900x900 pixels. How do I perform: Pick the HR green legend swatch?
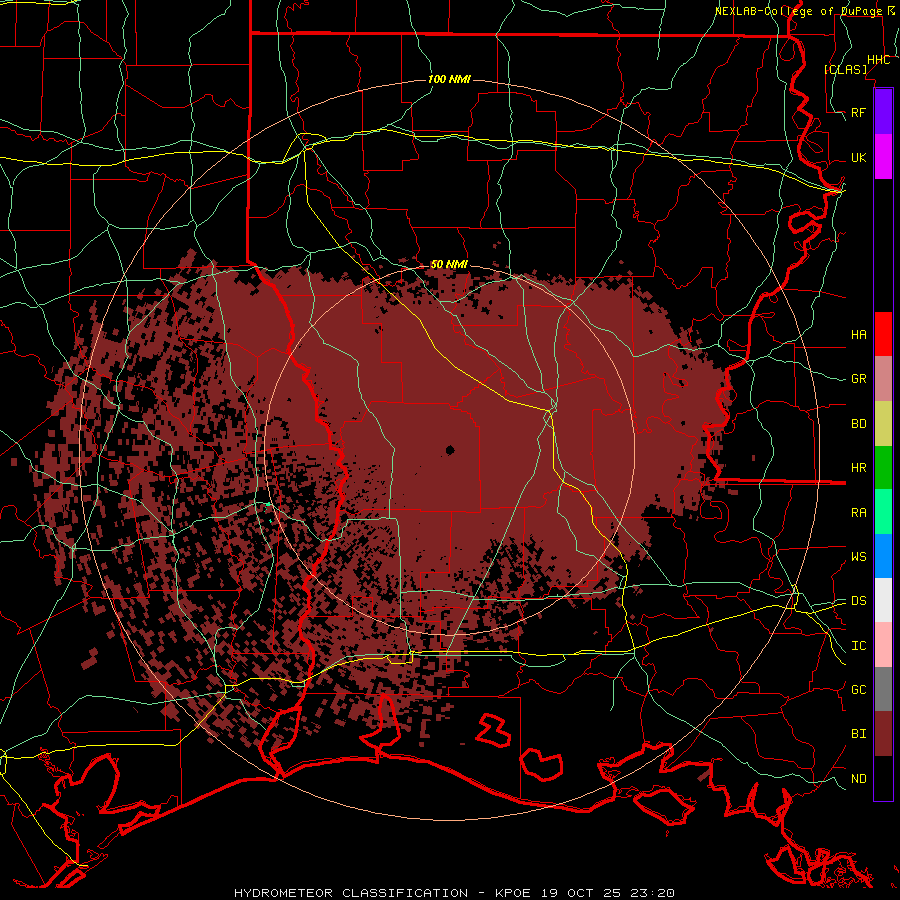pos(883,468)
